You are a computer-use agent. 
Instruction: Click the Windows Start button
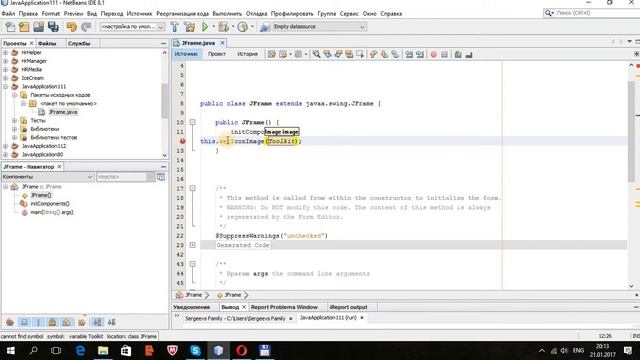point(11,351)
